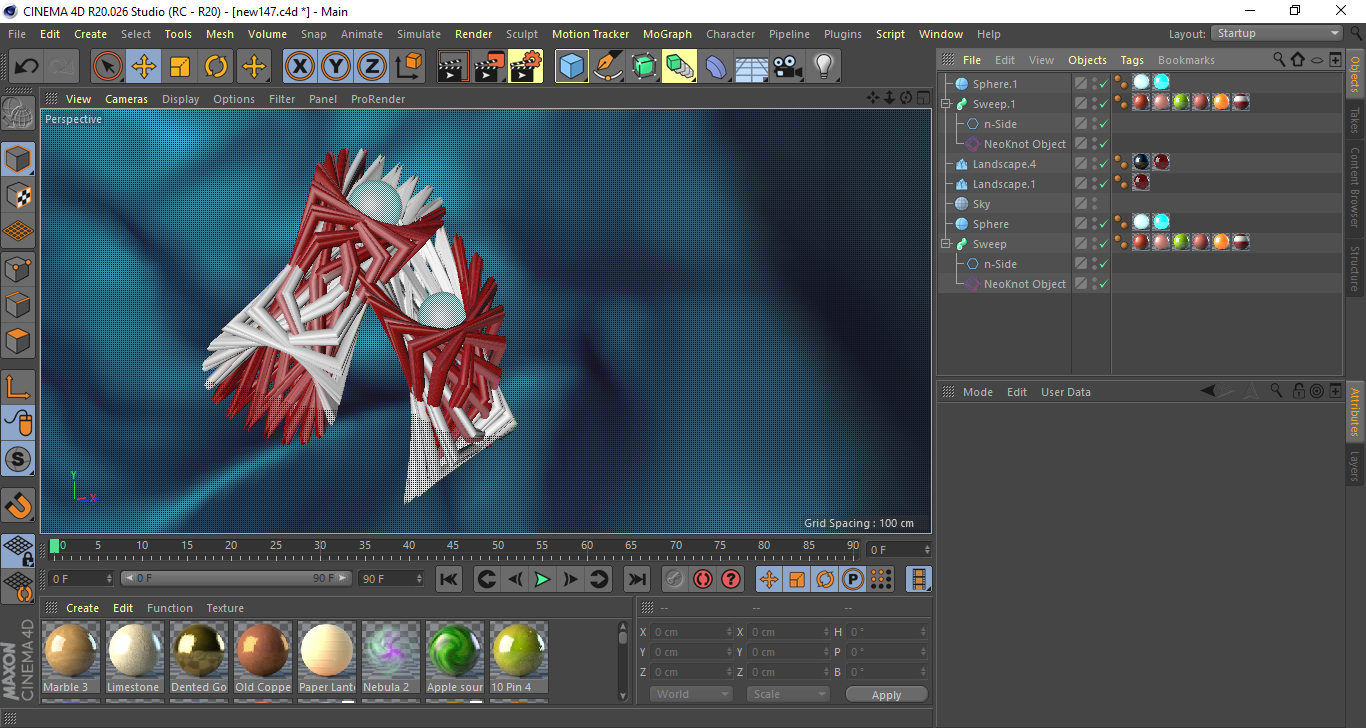The image size is (1366, 728).
Task: Click the X position input field
Action: (691, 632)
